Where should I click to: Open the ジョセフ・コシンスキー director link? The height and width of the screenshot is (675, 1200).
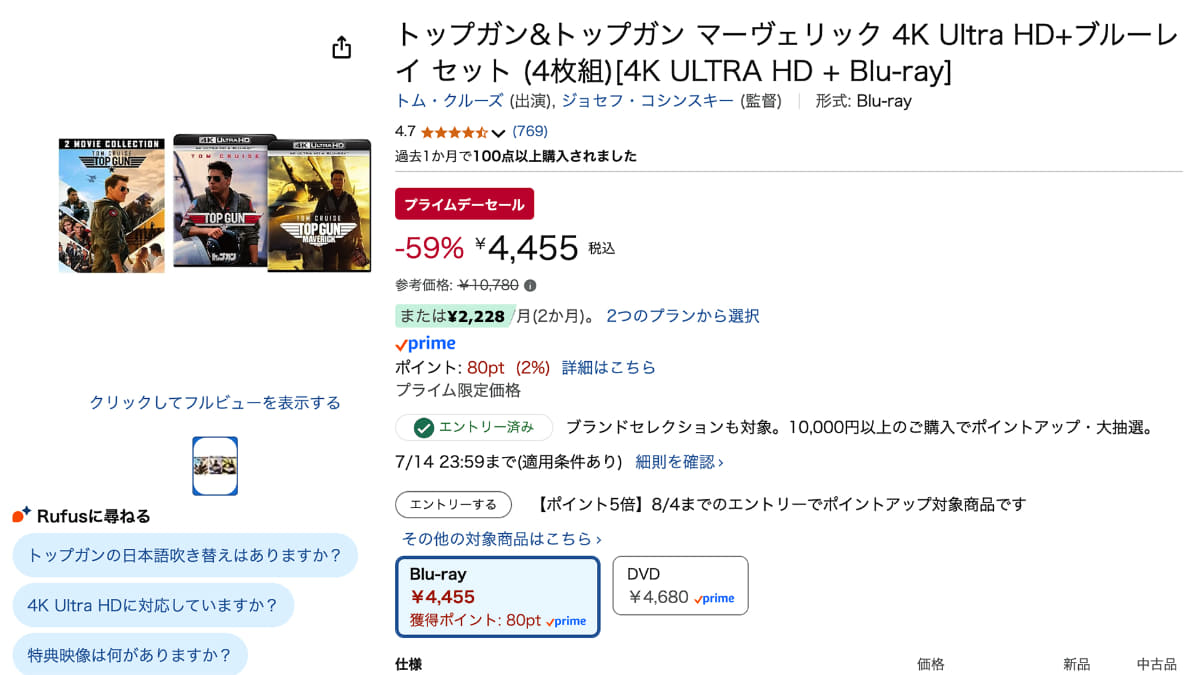tap(647, 101)
